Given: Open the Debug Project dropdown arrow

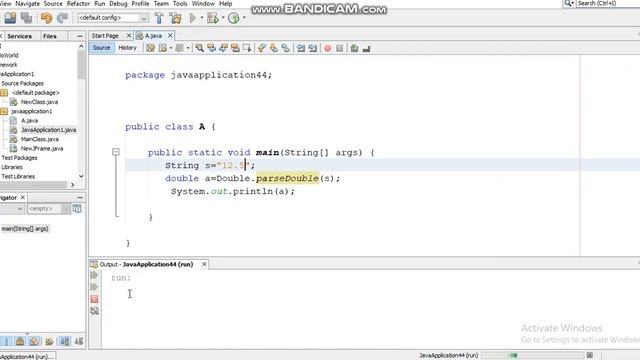Looking at the screenshot, I should coord(223,18).
